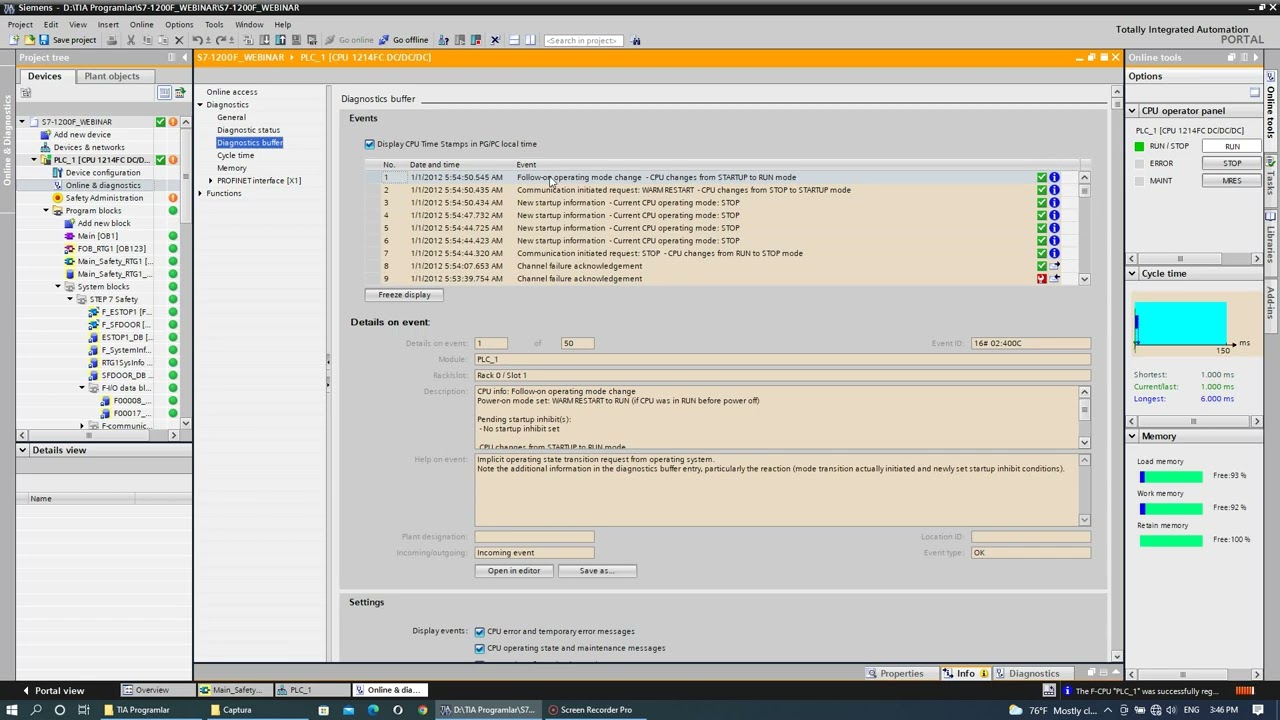
Task: Collapse the System blocks folder
Action: [x=58, y=287]
